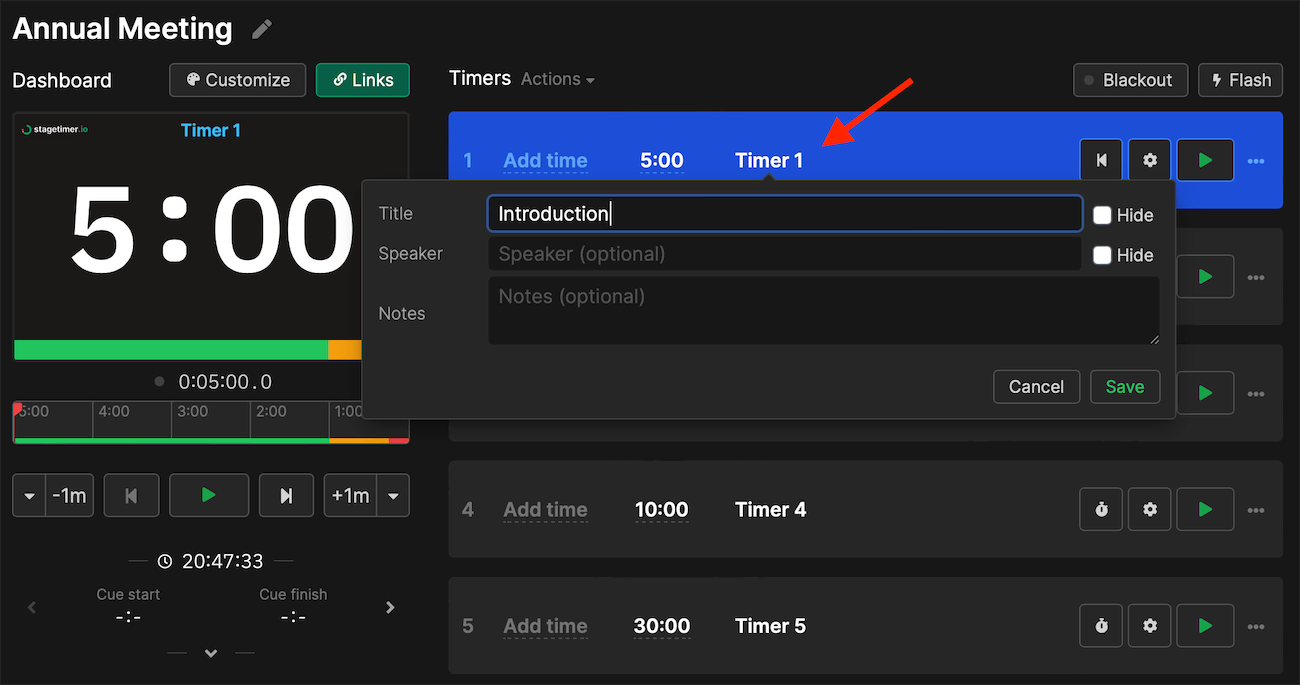
Task: Open the settings gear on Timer 4
Action: pos(1149,509)
